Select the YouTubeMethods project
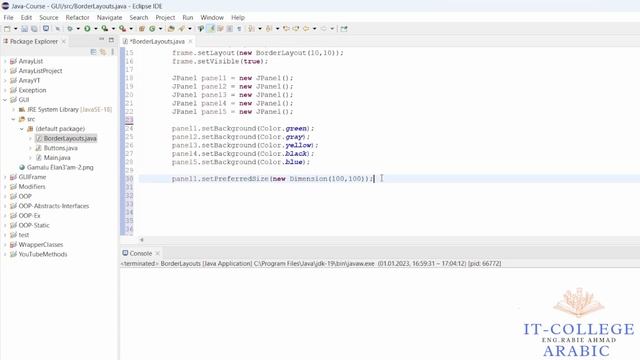640x360 pixels. [42, 254]
